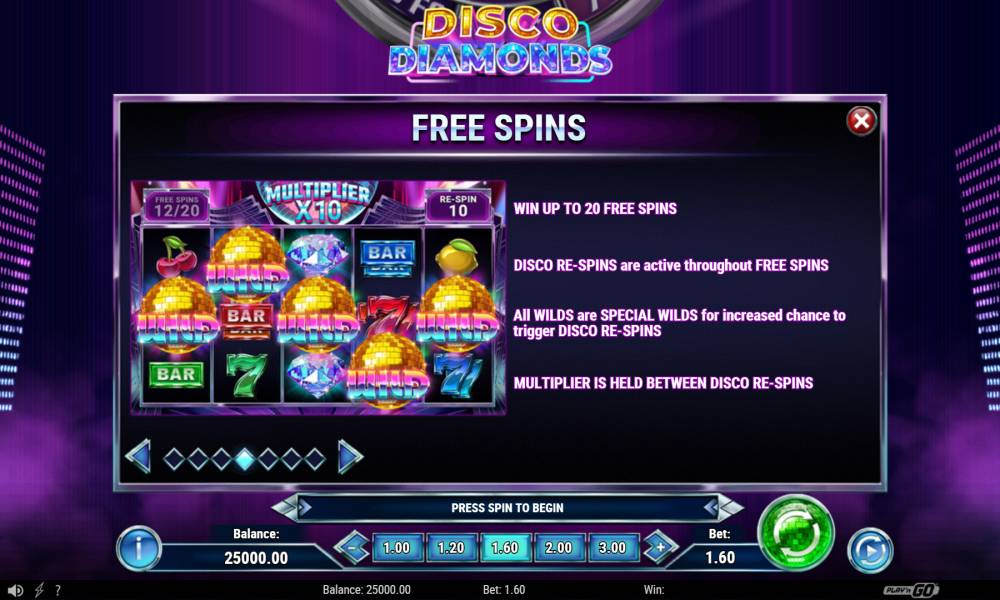Jump to the first page diamond indicator

click(174, 458)
